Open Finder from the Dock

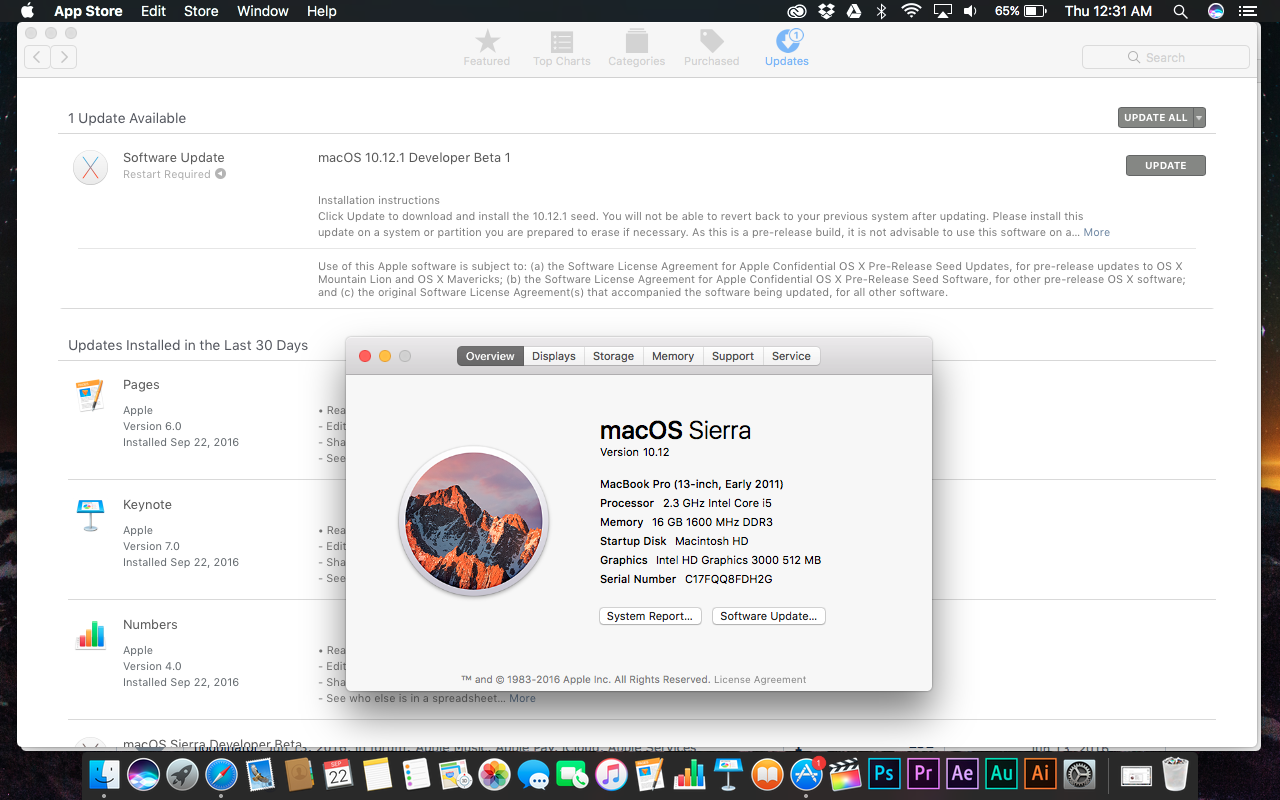(x=105, y=773)
